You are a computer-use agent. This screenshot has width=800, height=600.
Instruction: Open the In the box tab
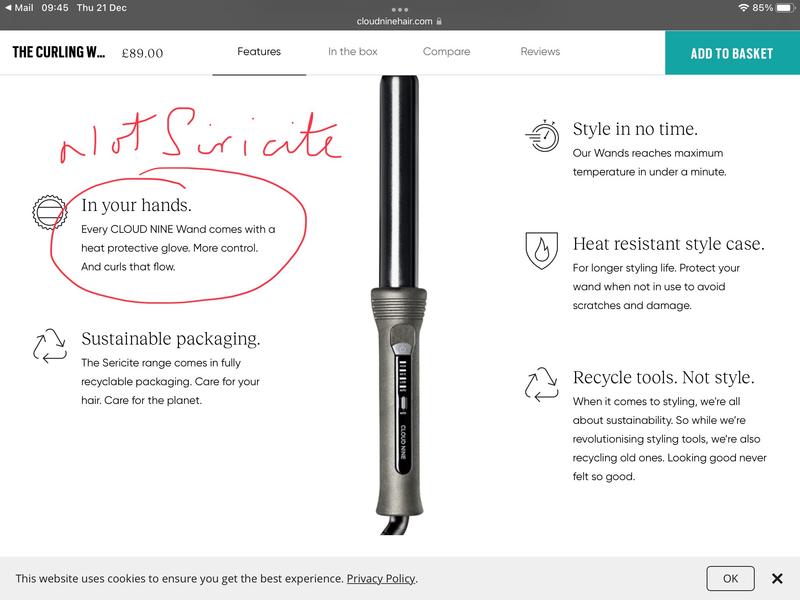[352, 52]
